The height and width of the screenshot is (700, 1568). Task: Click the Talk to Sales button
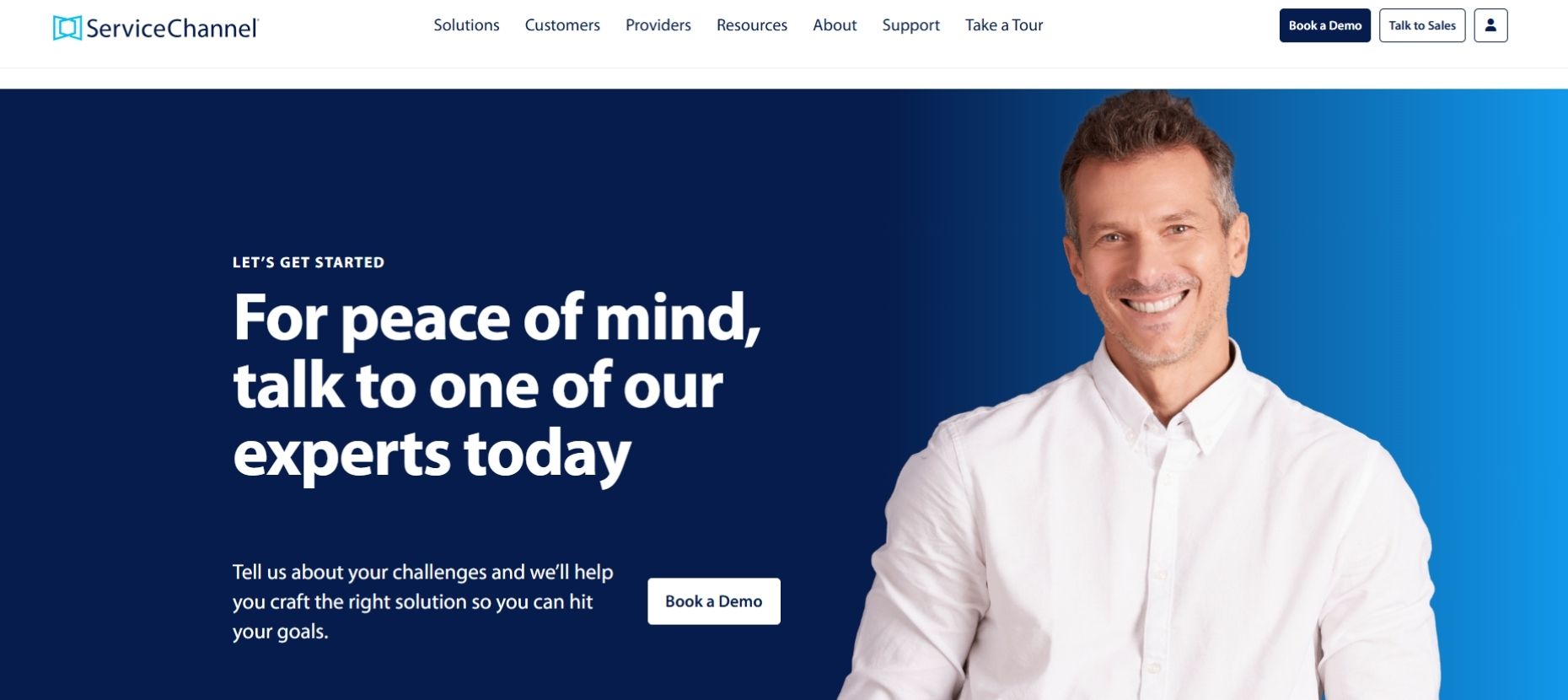point(1422,25)
